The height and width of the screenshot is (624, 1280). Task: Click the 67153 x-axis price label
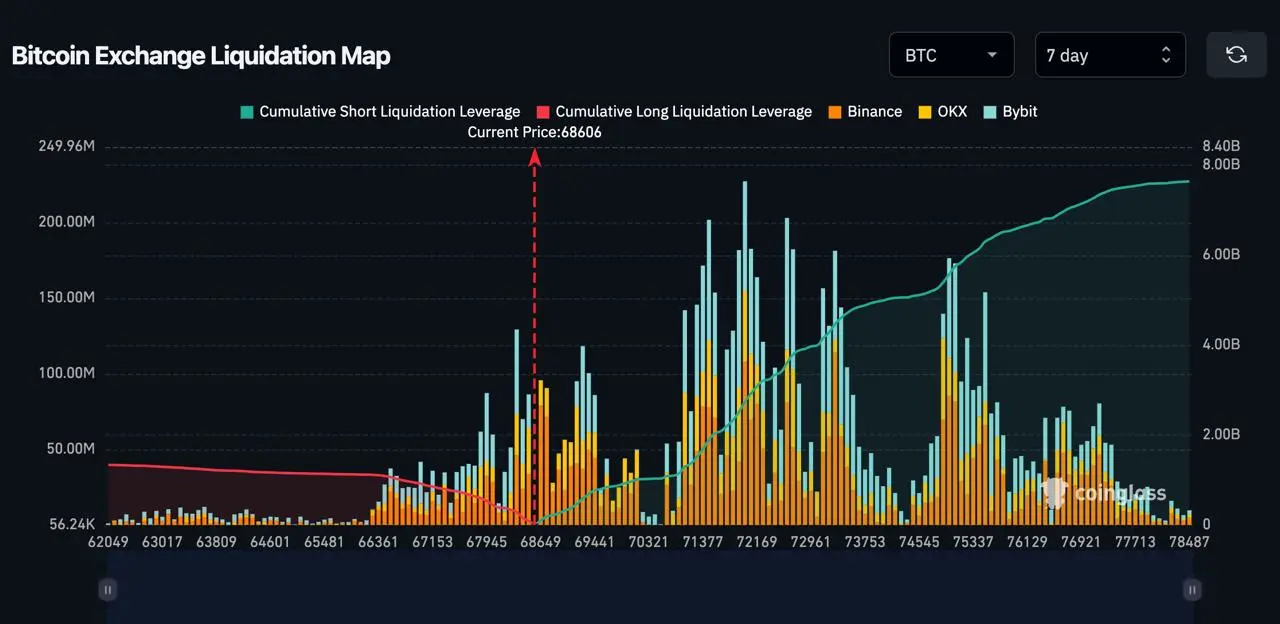pyautogui.click(x=432, y=542)
